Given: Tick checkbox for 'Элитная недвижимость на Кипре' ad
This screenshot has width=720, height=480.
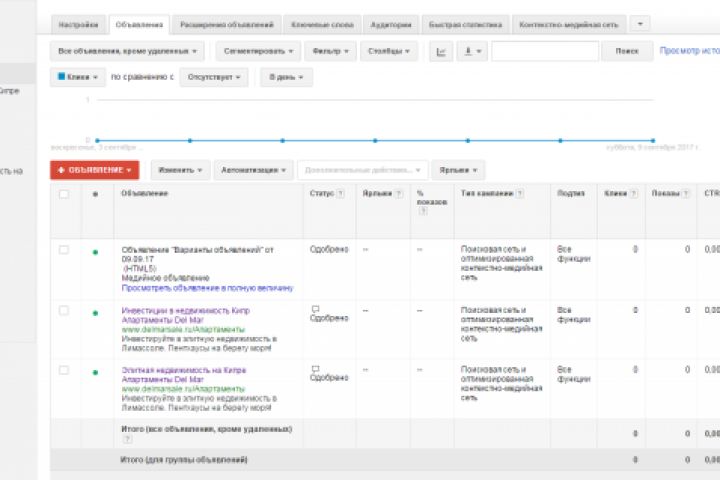Looking at the screenshot, I should [64, 370].
